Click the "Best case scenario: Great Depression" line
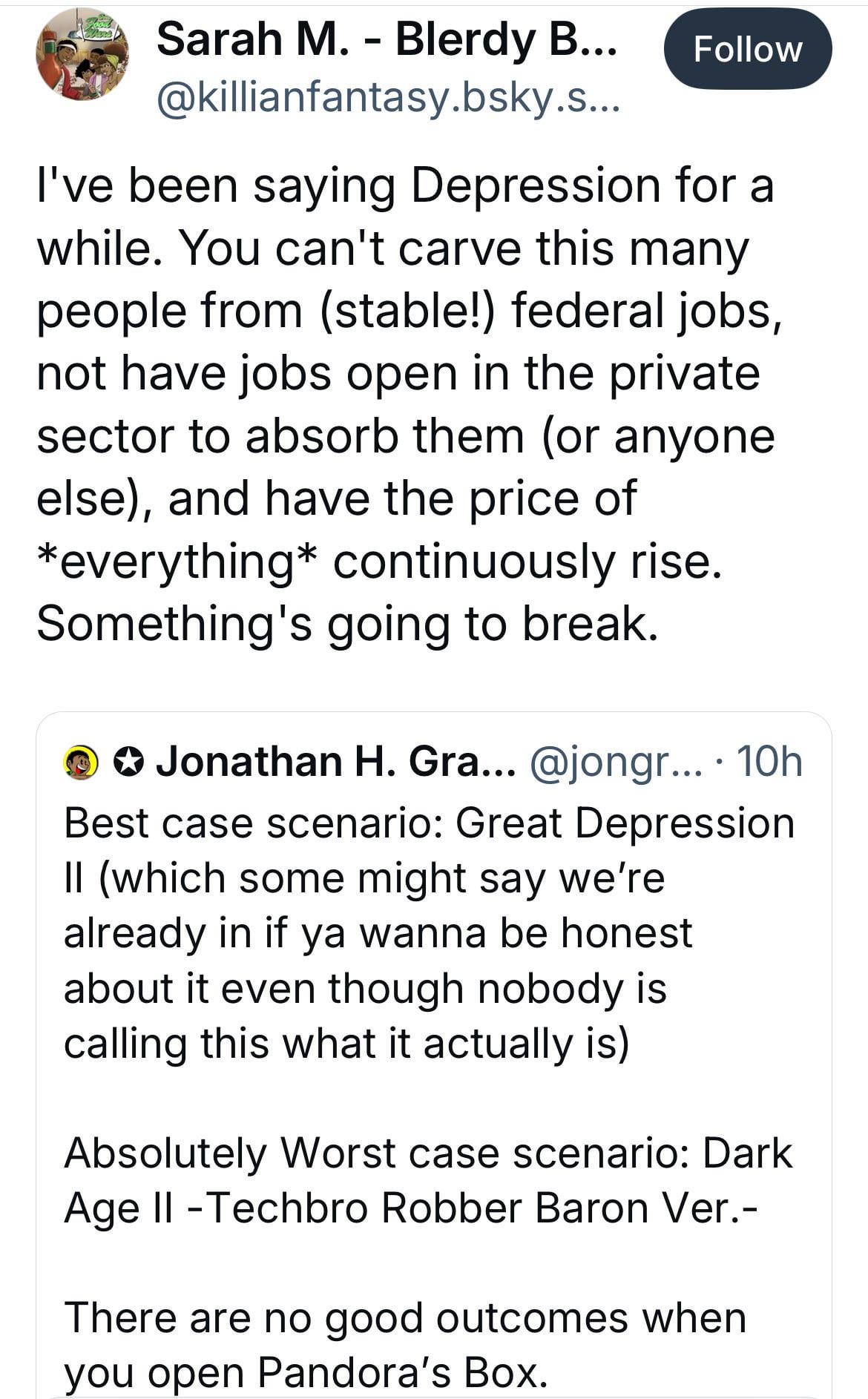Viewport: 868px width, 1399px height. click(429, 823)
